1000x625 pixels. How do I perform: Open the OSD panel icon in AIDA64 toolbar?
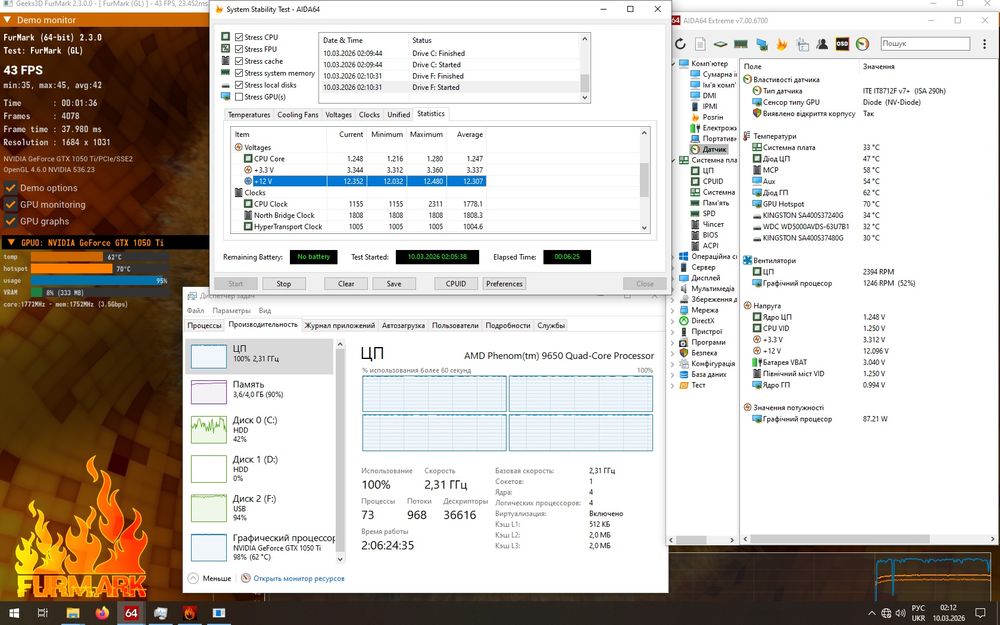[842, 44]
